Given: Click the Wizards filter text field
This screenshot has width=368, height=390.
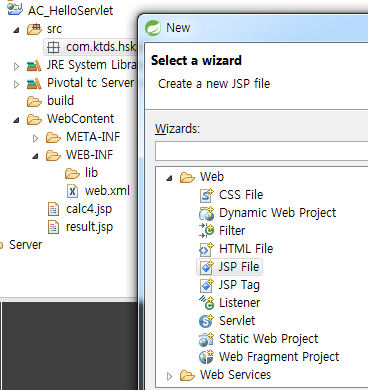Looking at the screenshot, I should pos(261,151).
